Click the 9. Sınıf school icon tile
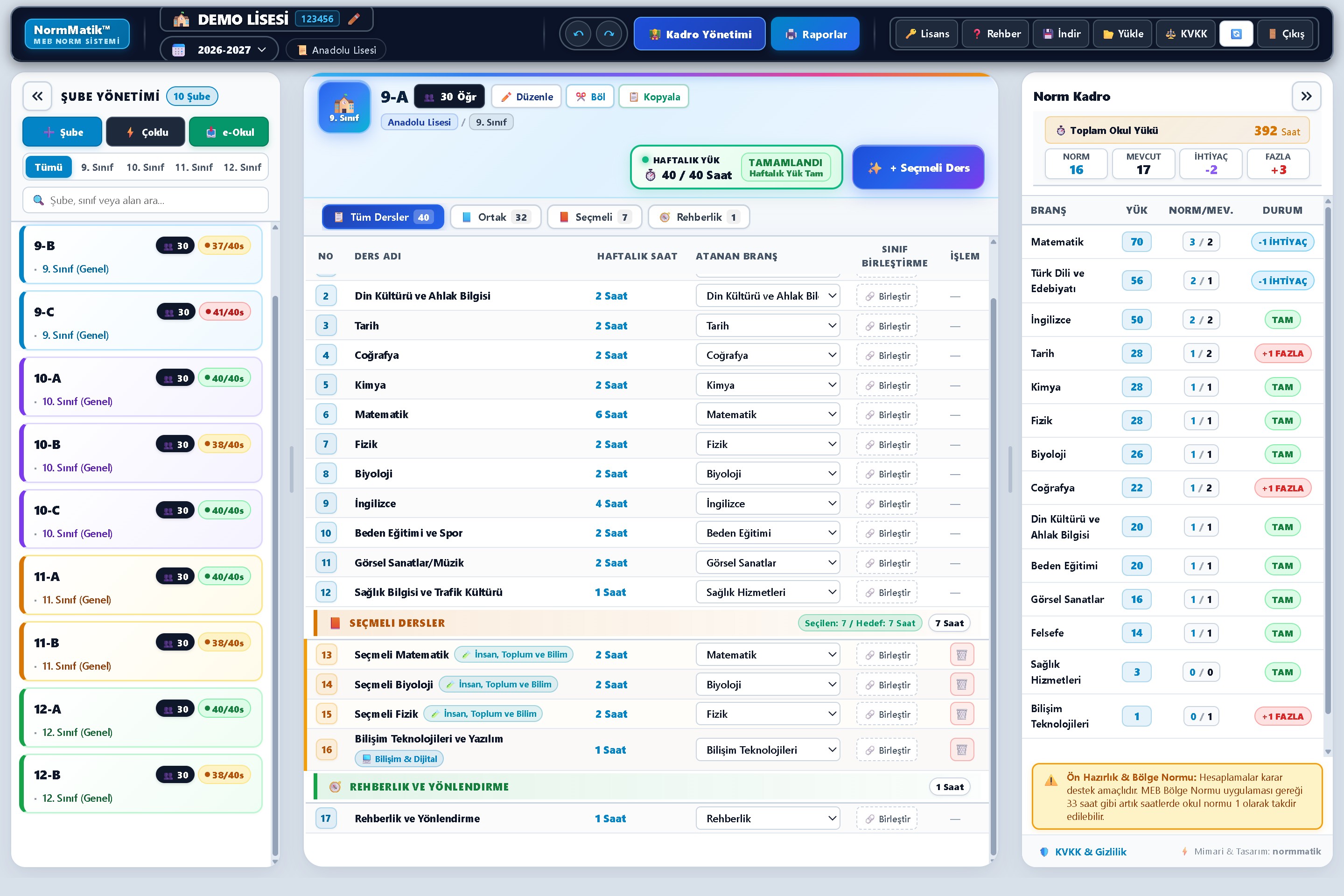Screen dimensions: 1344x896 344,107
